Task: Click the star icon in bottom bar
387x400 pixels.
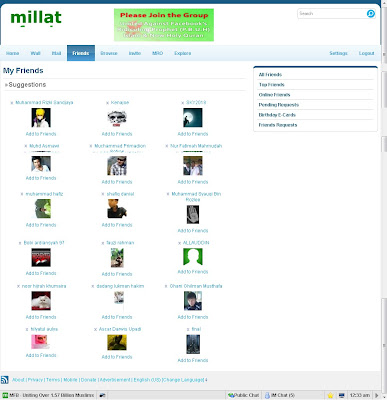Action: 330,395
